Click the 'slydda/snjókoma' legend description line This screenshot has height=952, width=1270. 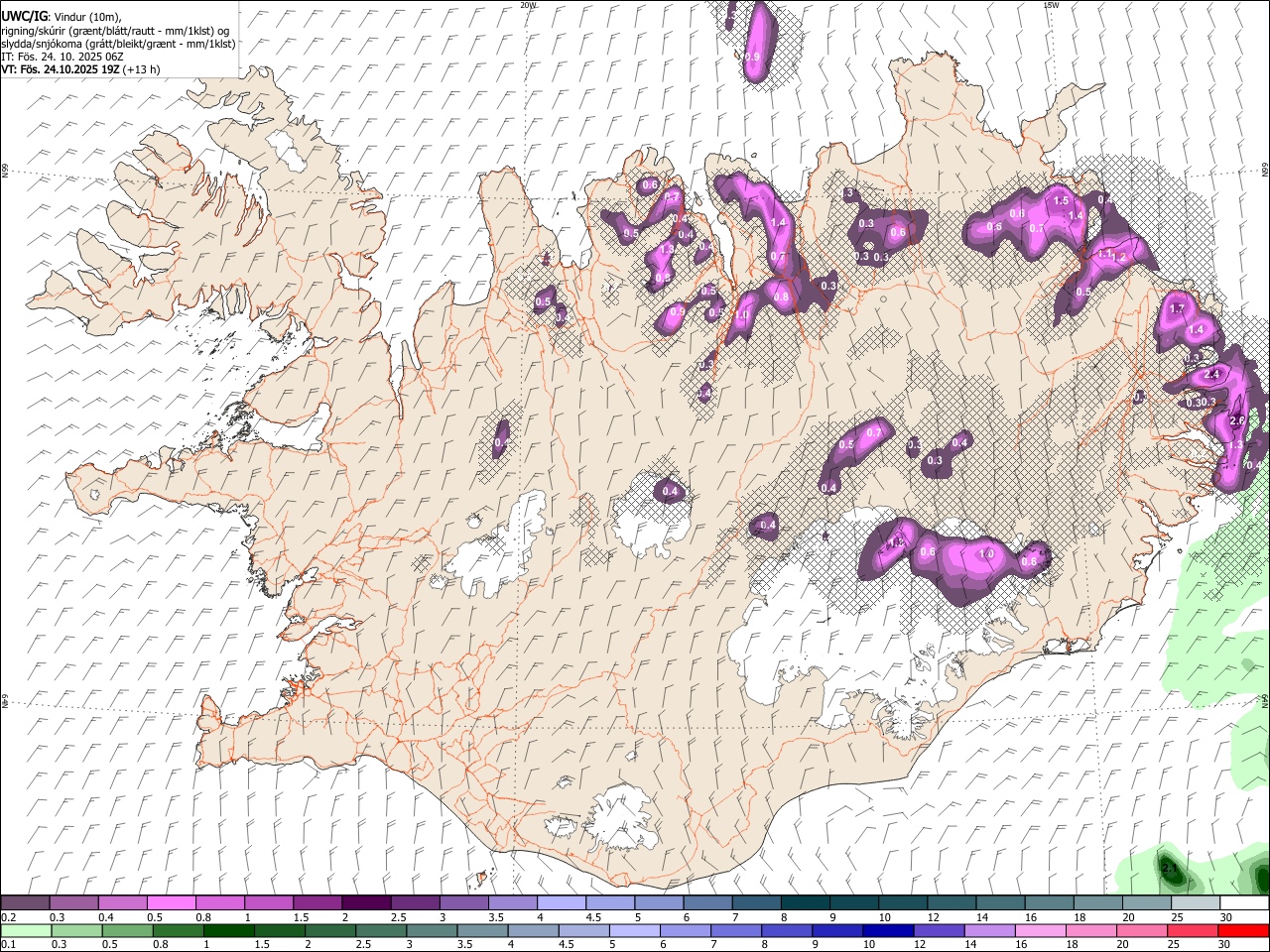(x=118, y=44)
